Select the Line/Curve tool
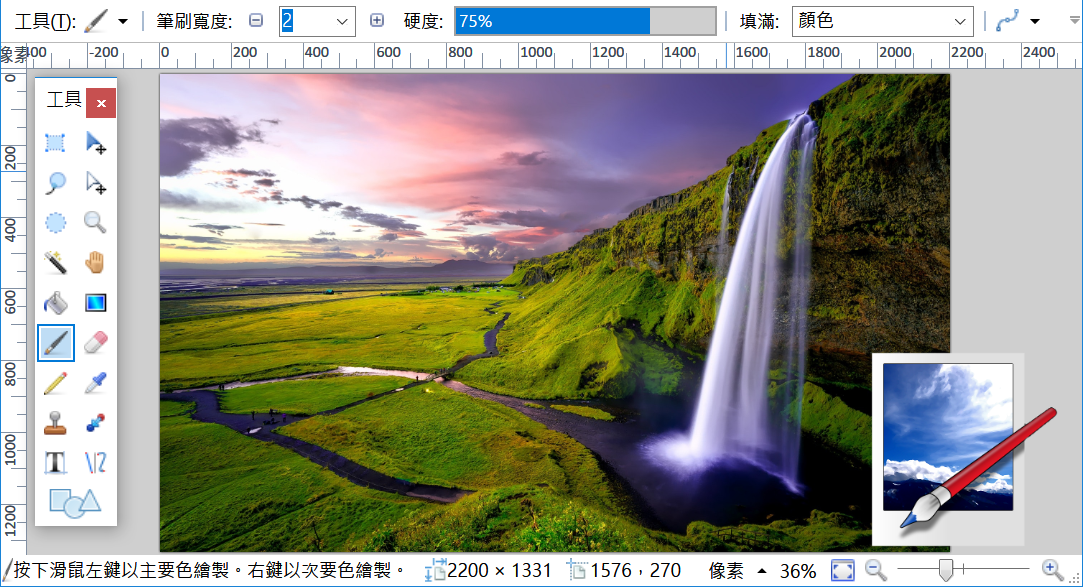The image size is (1083, 587). tap(95, 462)
